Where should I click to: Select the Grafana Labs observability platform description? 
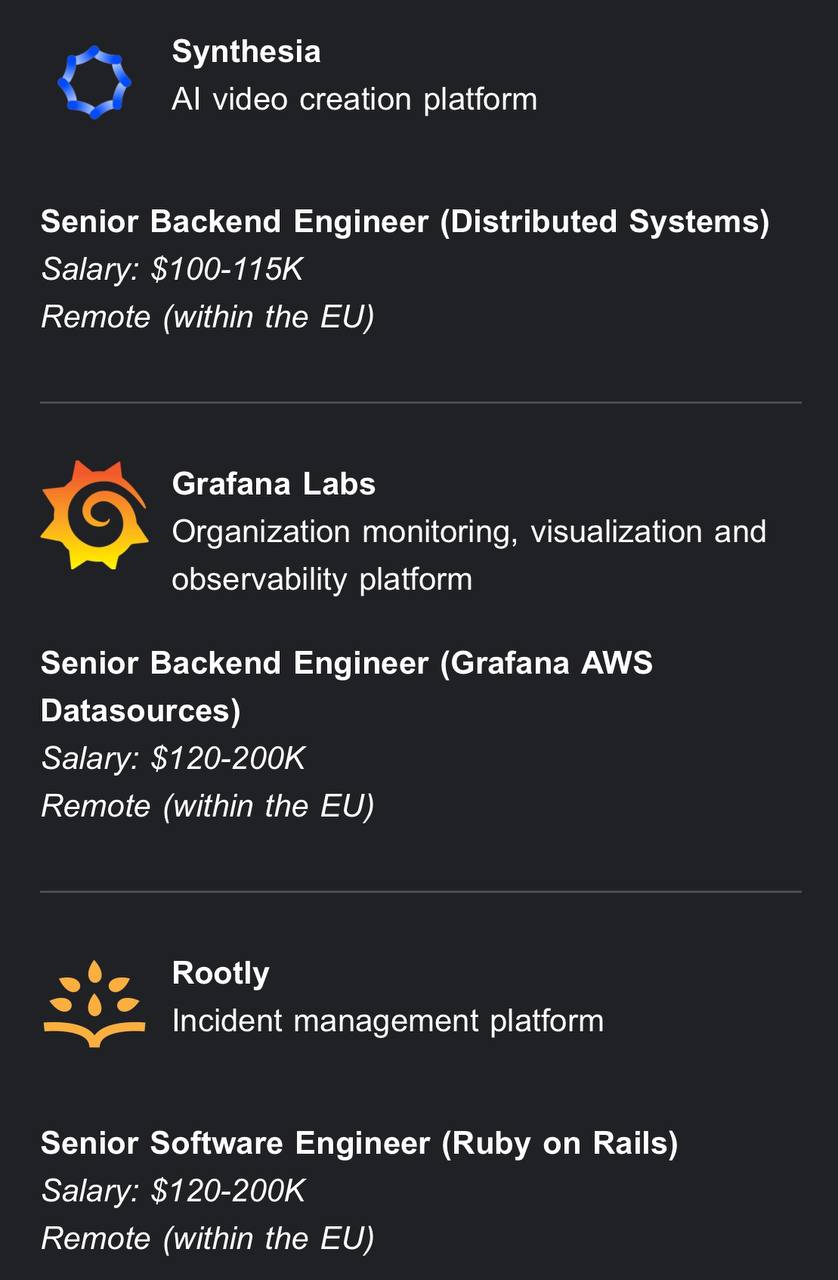468,555
